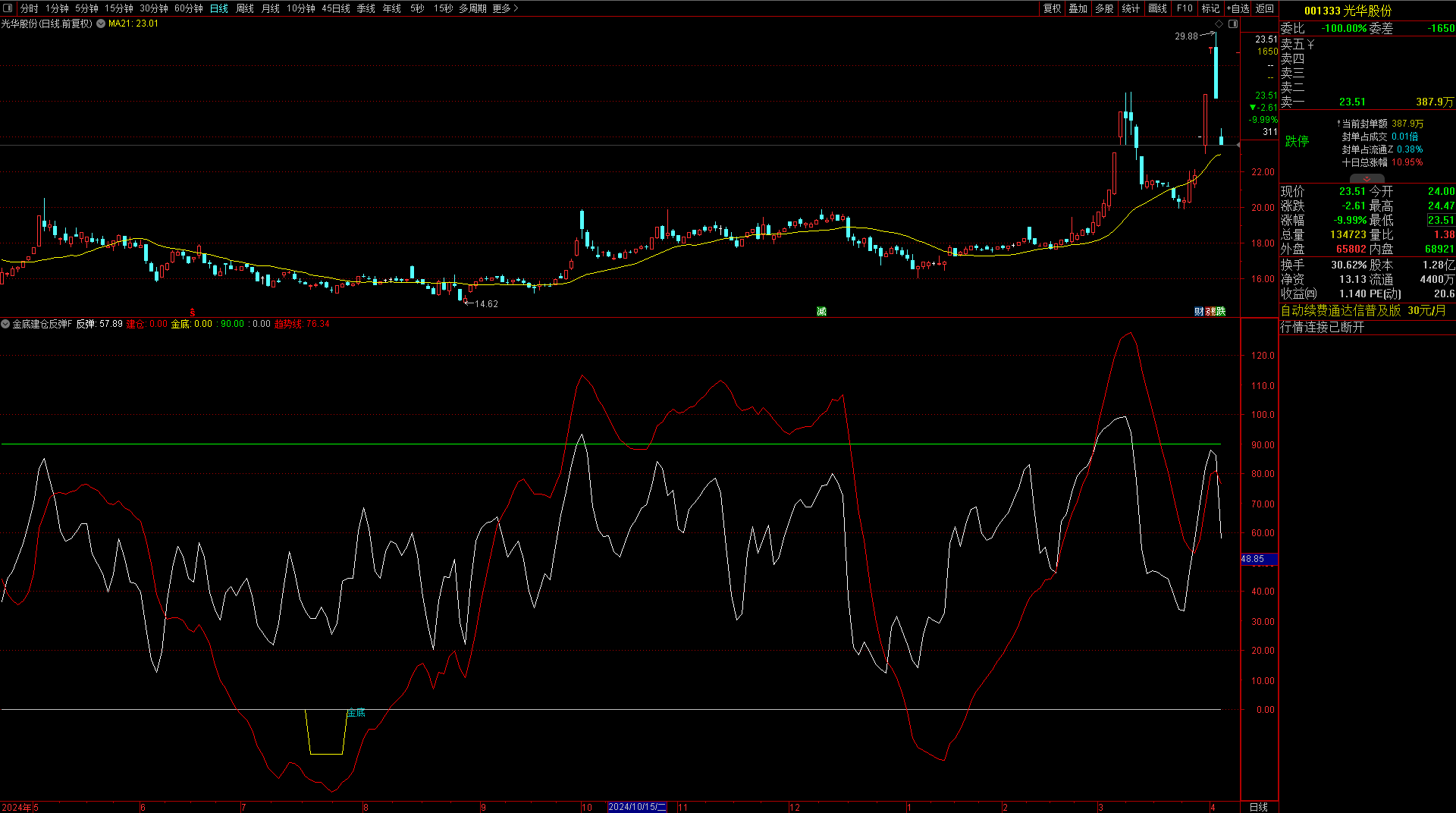Click the 当前封单额 text
The width and height of the screenshot is (1456, 813).
click(x=1364, y=124)
